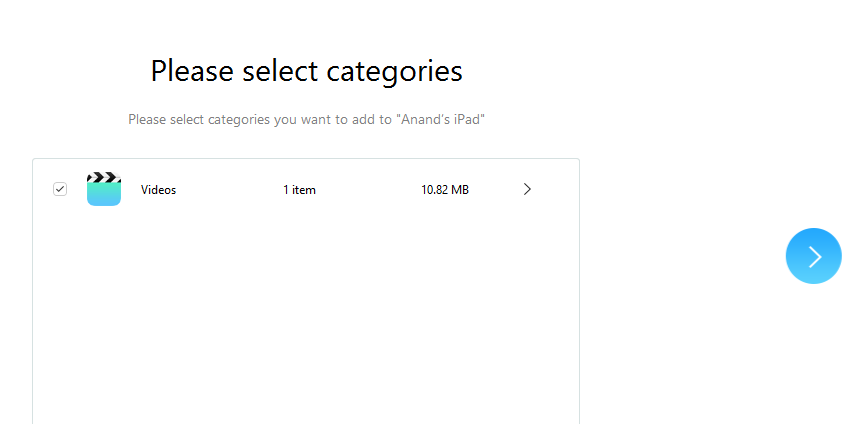Click the "Please select categories" heading

[x=306, y=72]
